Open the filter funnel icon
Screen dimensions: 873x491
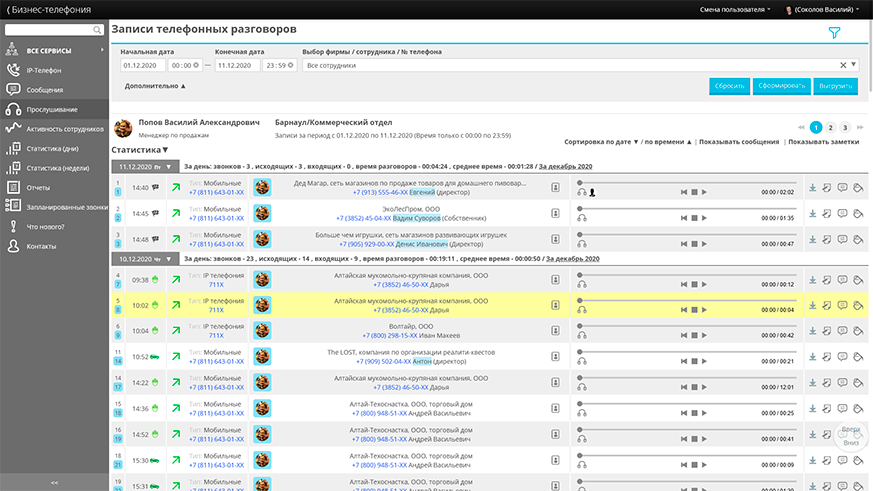click(834, 33)
